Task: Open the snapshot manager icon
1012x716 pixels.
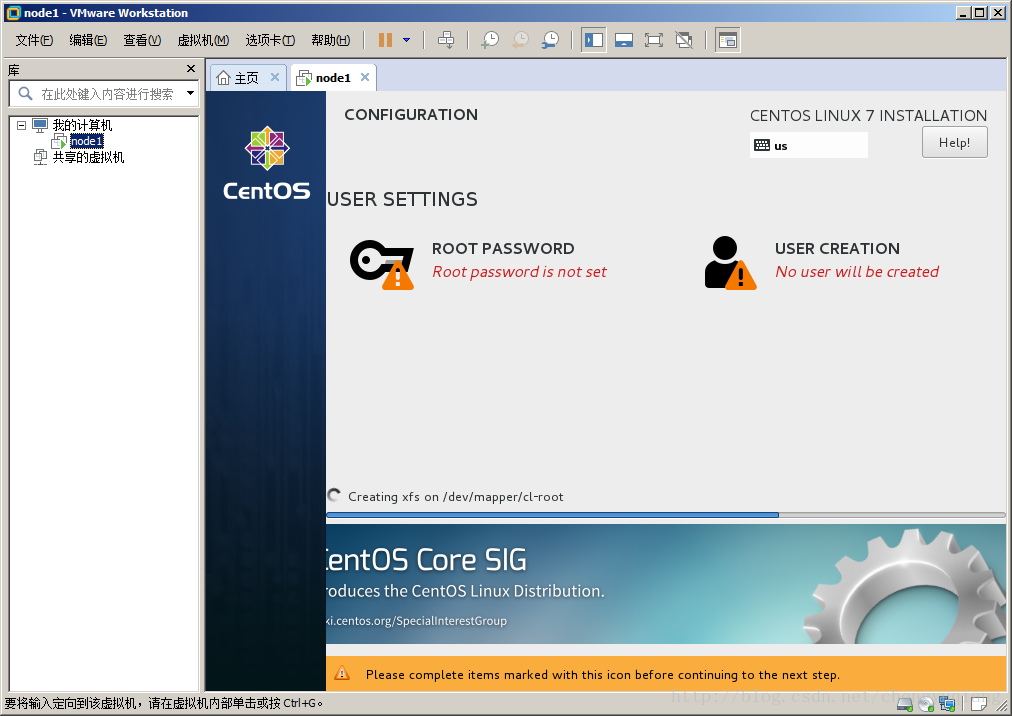Action: (551, 40)
